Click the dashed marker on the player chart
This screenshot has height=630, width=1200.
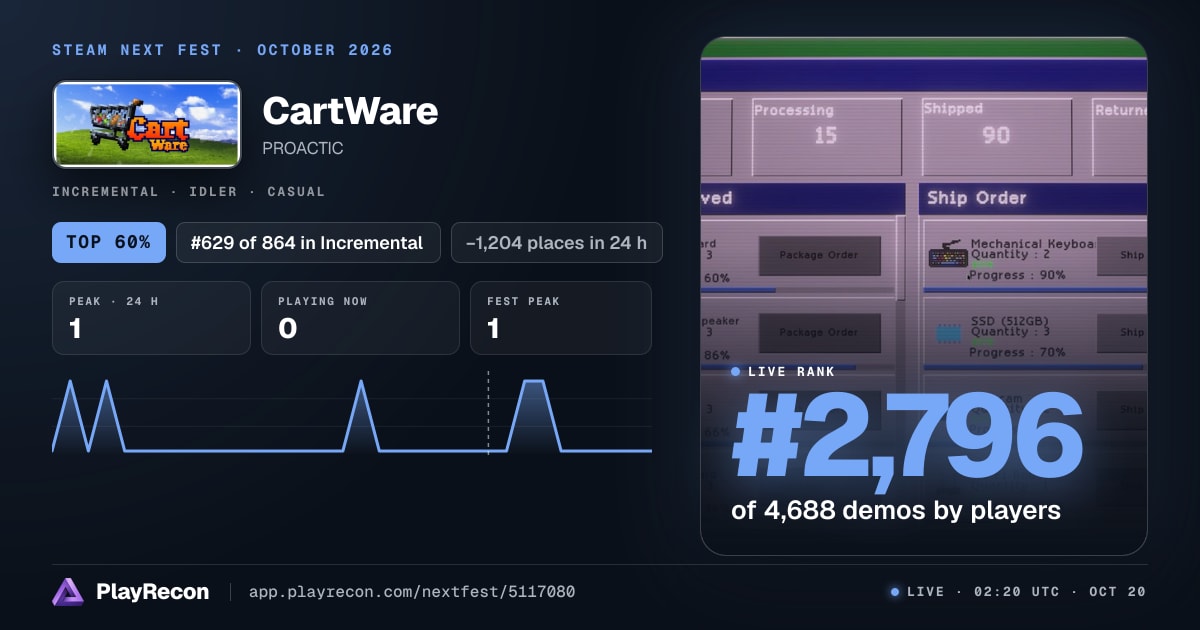(488, 412)
